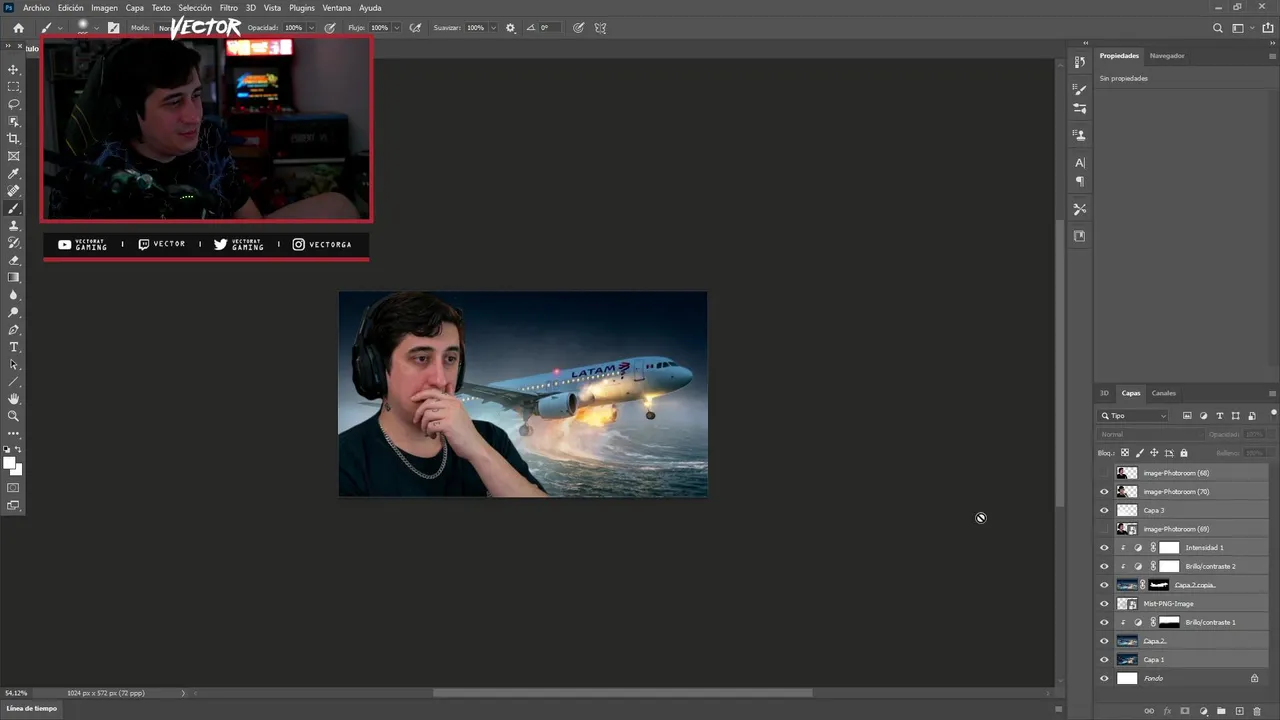
Task: Select the Spot Healing Brush tool
Action: coord(14,191)
